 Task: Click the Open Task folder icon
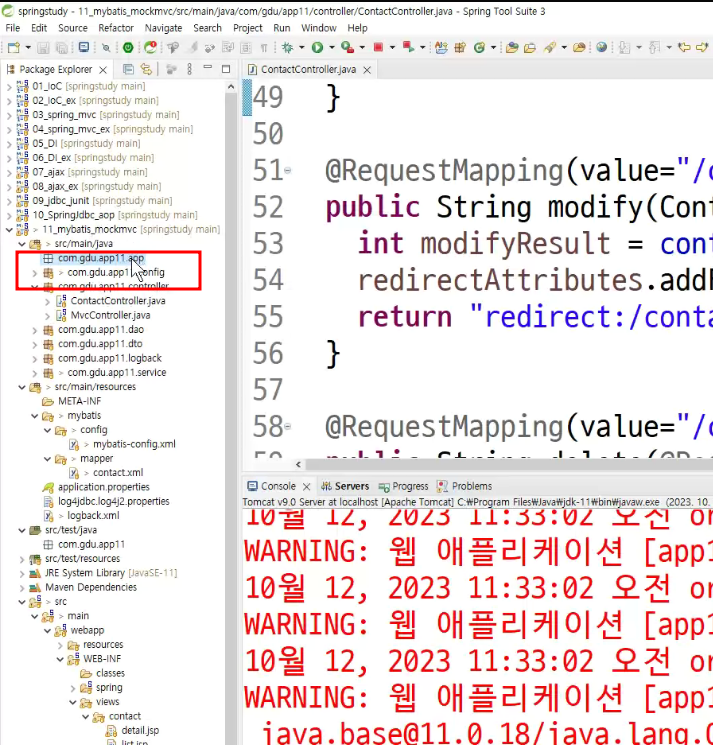click(530, 48)
